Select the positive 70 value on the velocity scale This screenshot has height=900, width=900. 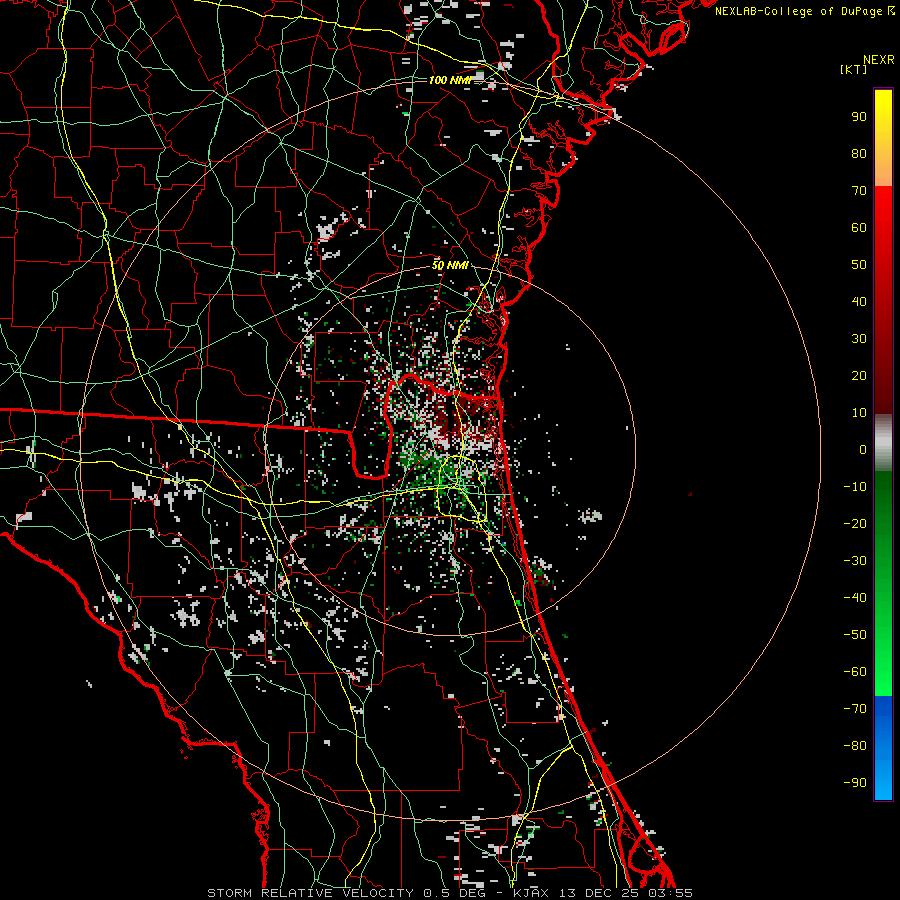(x=859, y=191)
